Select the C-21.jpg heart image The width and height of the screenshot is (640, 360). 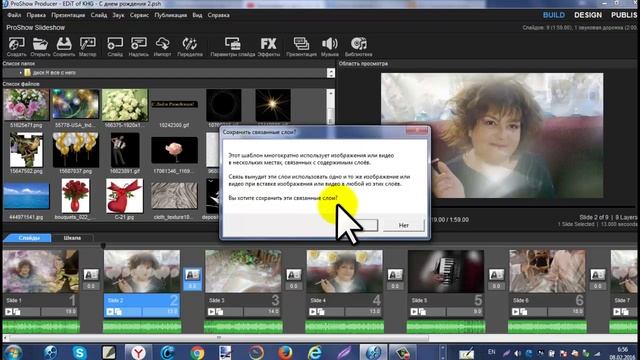pos(124,196)
